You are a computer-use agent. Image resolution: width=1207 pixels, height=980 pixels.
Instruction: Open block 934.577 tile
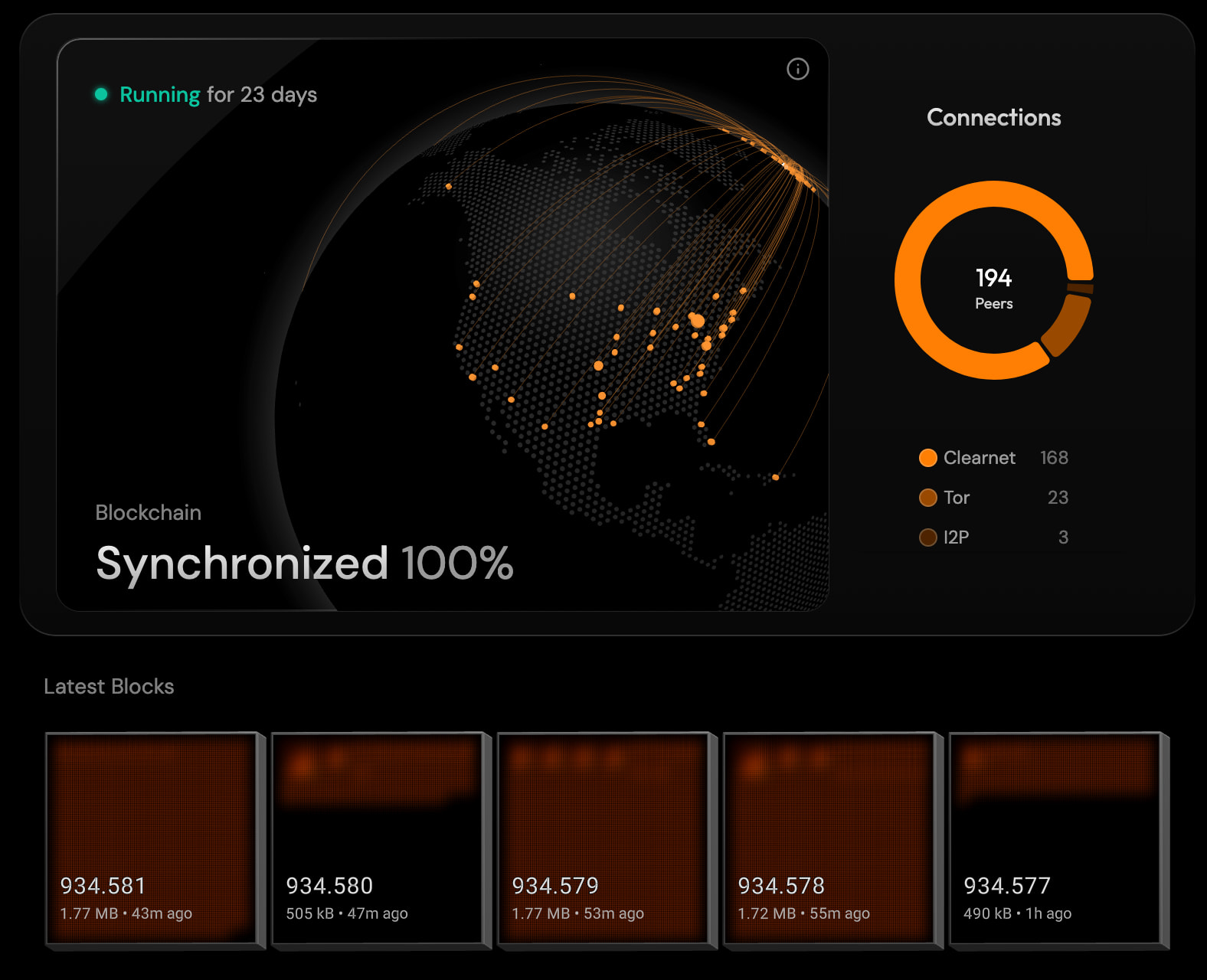pyautogui.click(x=1055, y=839)
